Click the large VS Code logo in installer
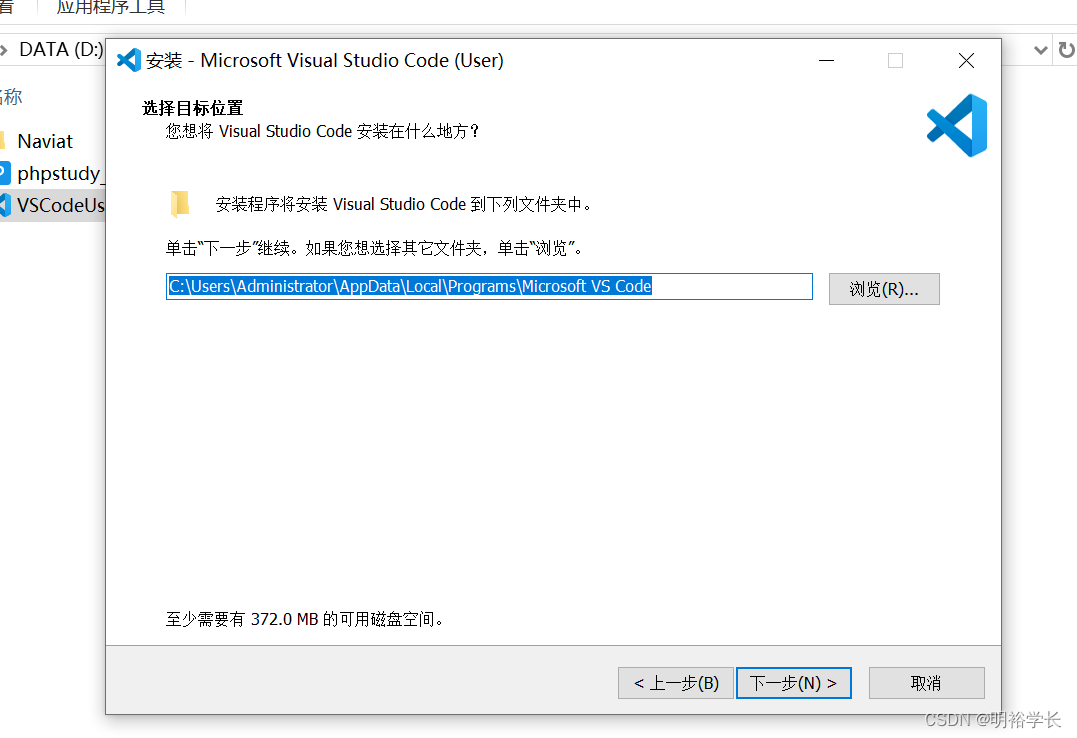This screenshot has width=1077, height=738. pos(957,125)
